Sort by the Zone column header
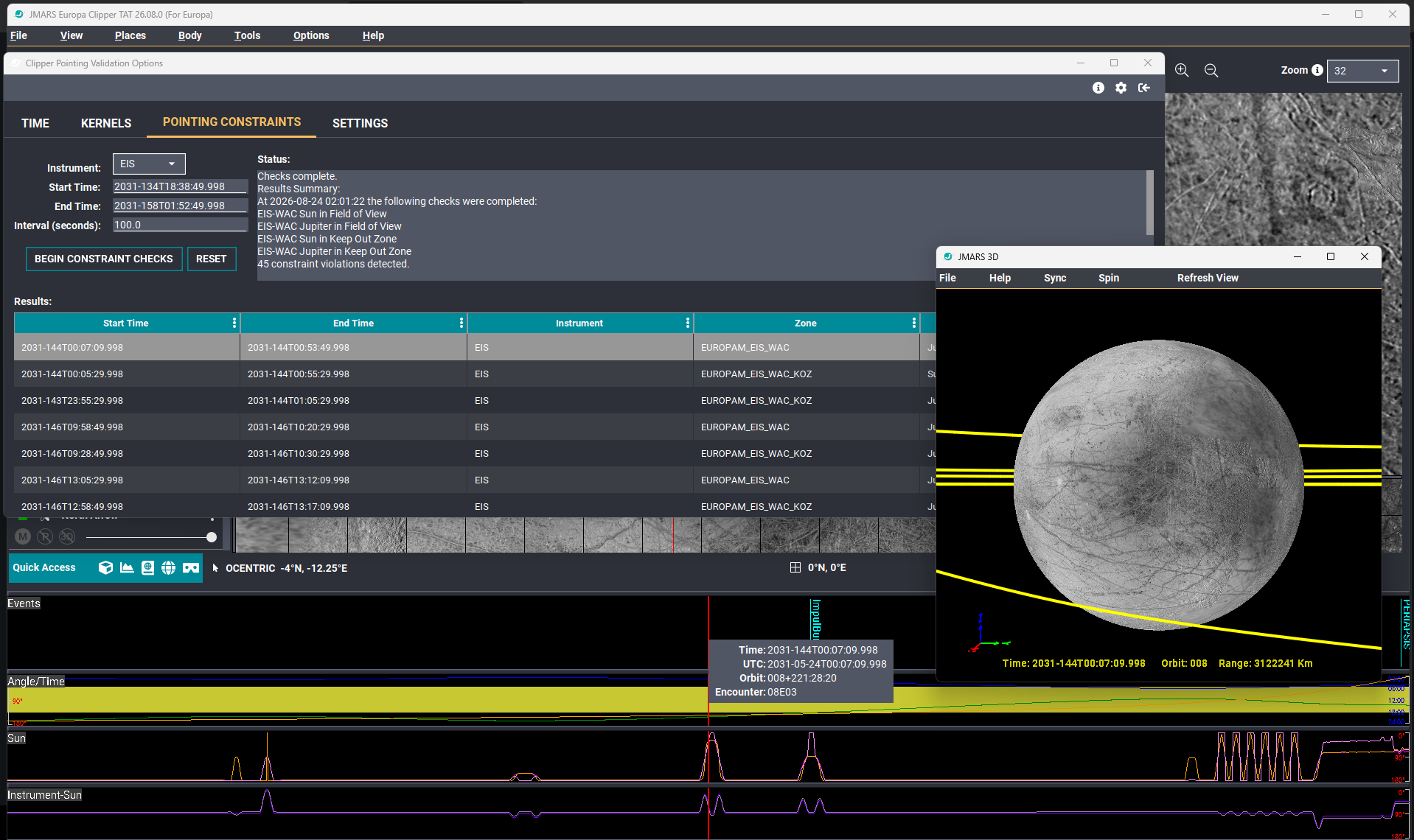 tap(805, 323)
